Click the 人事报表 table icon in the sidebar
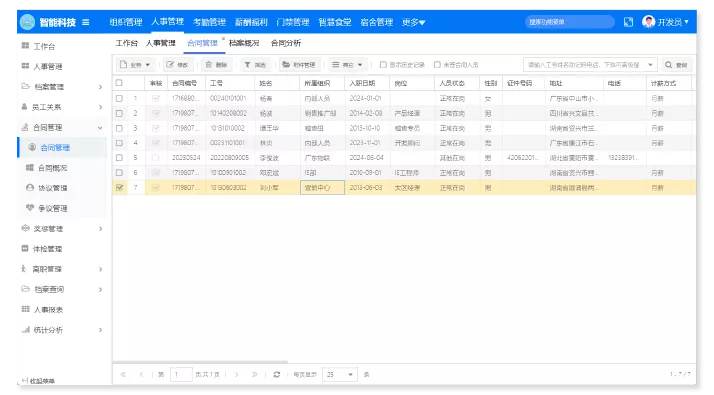Image resolution: width=714 pixels, height=395 pixels. 26,309
